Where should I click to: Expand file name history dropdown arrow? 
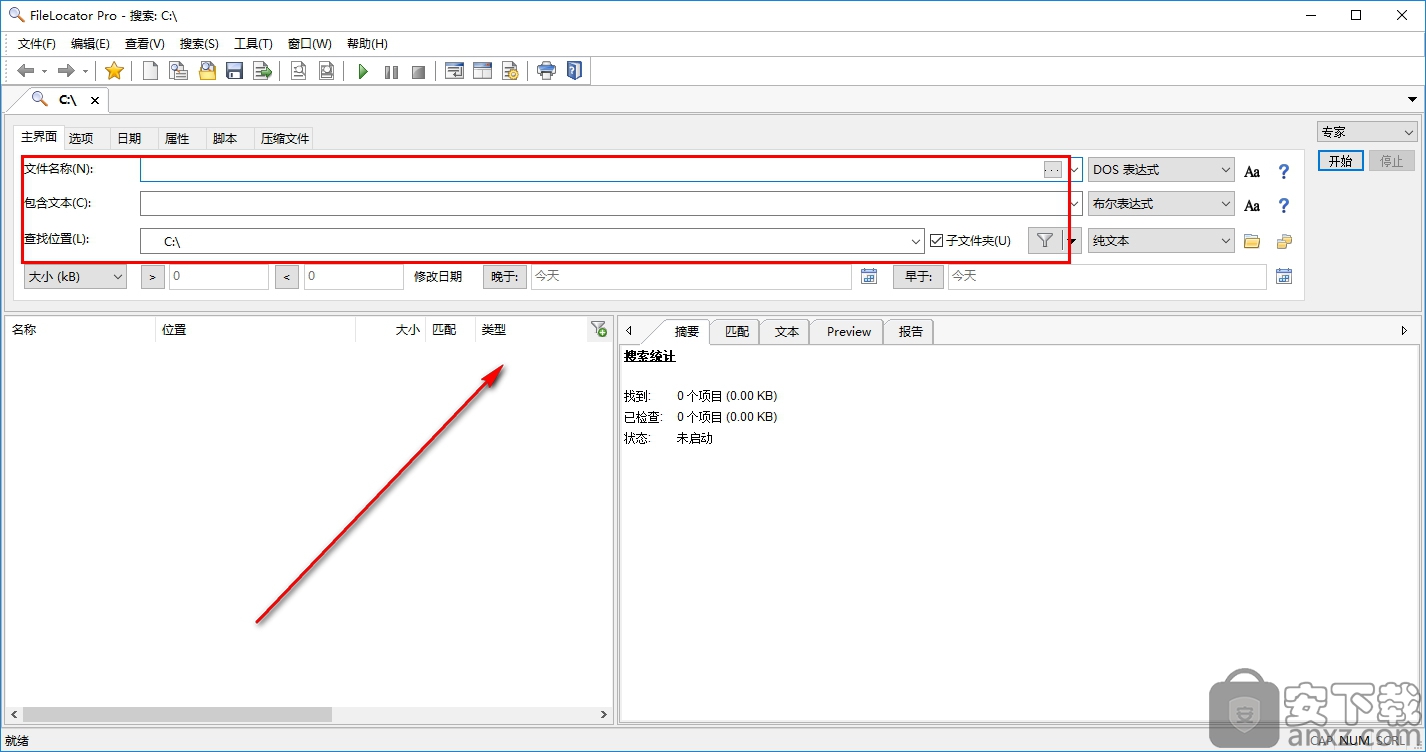pyautogui.click(x=1075, y=170)
